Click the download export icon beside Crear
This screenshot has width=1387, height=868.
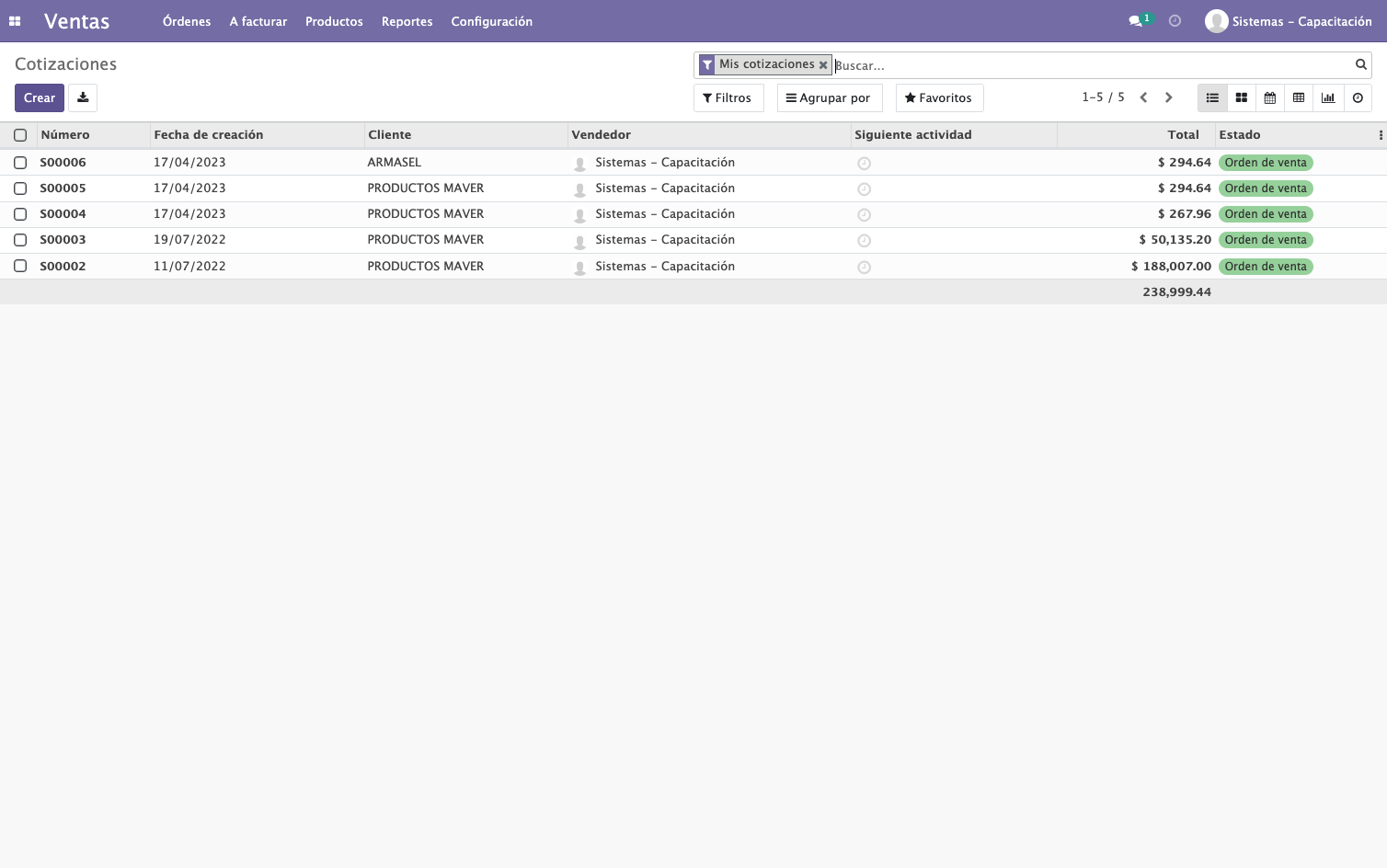83,97
